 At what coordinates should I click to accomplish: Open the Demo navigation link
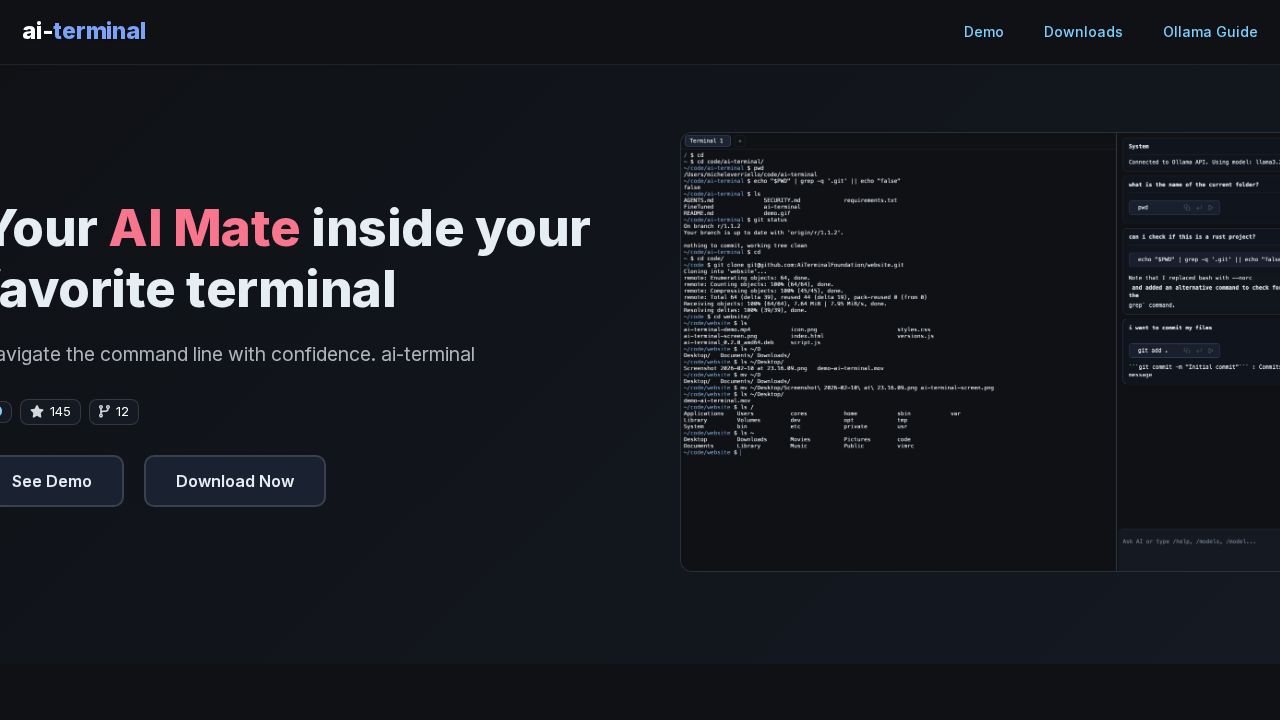pos(984,32)
